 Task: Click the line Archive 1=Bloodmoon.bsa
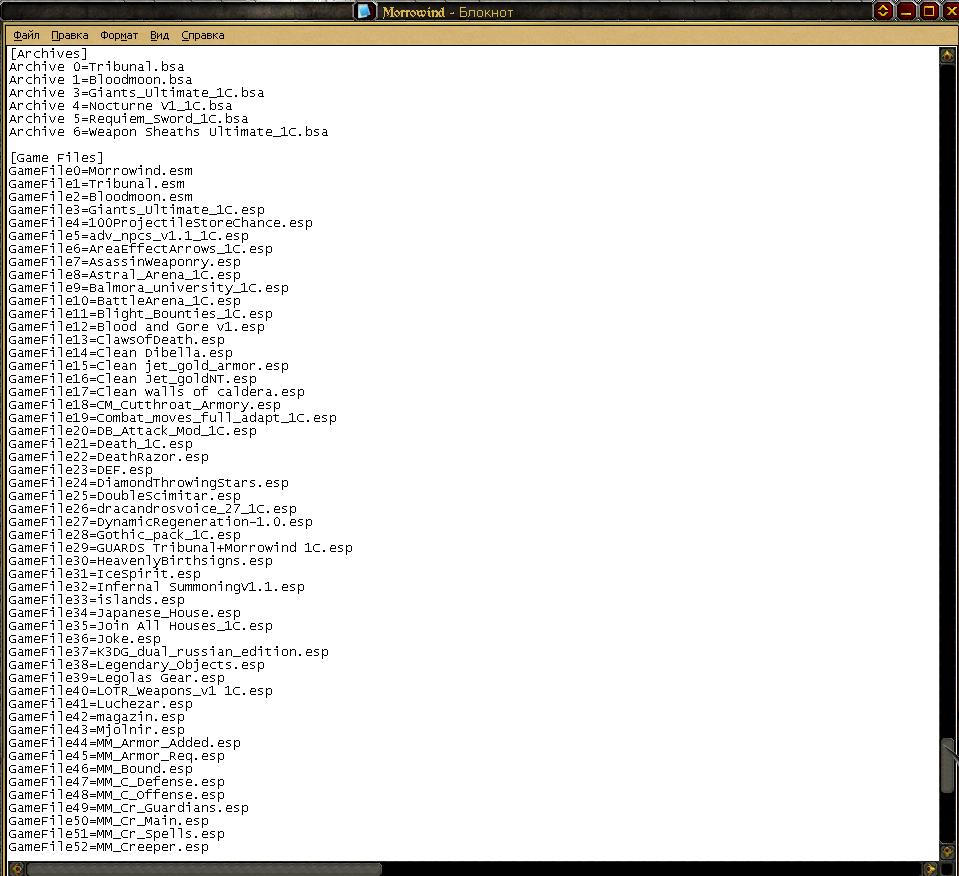tap(100, 80)
